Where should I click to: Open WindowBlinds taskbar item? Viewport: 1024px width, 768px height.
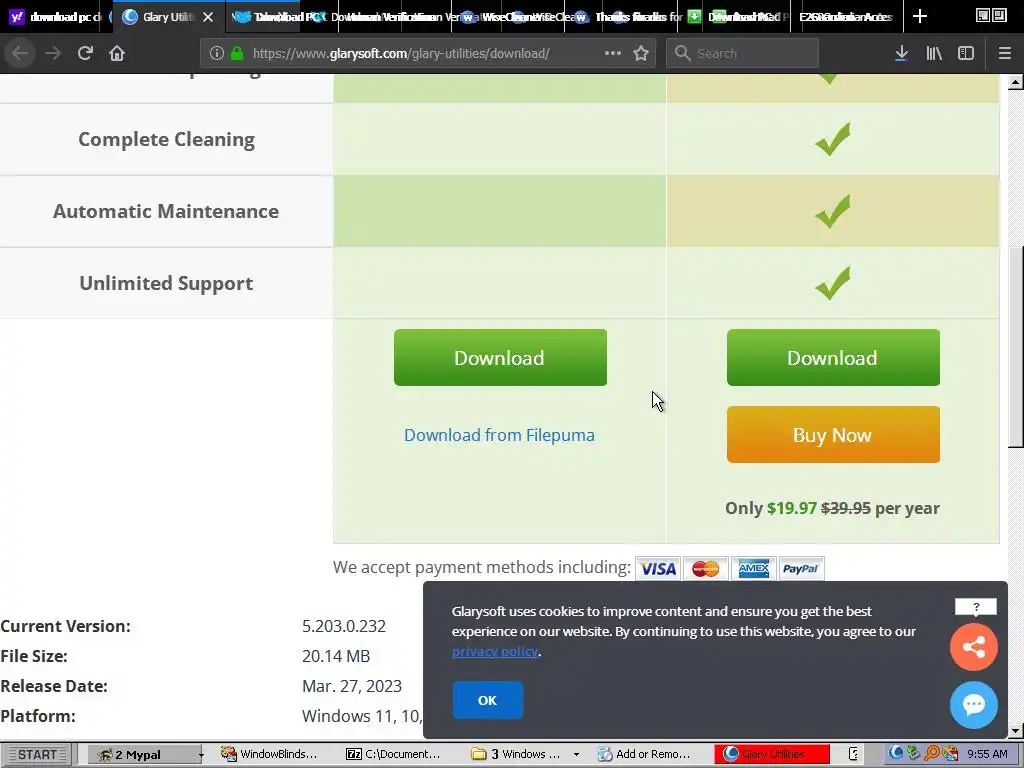pos(270,754)
